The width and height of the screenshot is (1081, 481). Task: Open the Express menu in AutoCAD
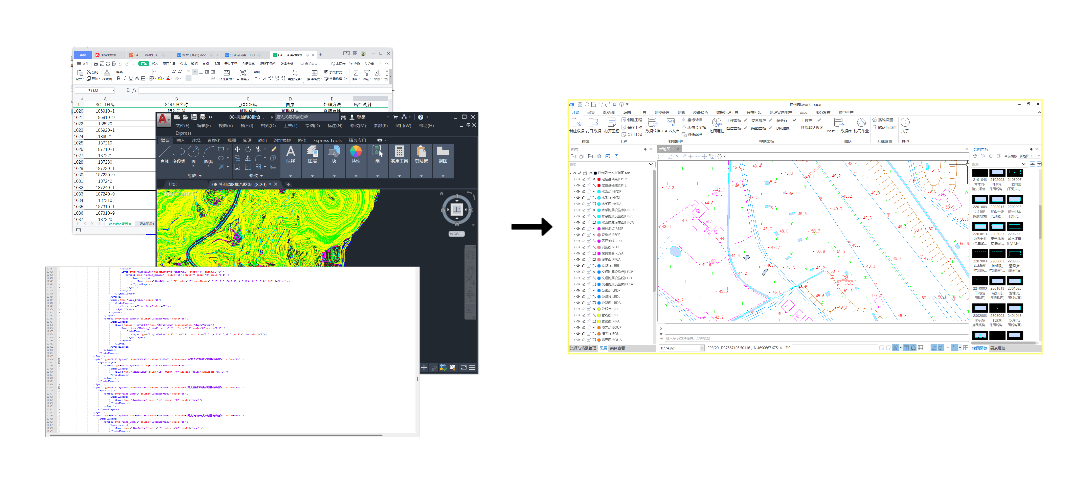[x=183, y=133]
